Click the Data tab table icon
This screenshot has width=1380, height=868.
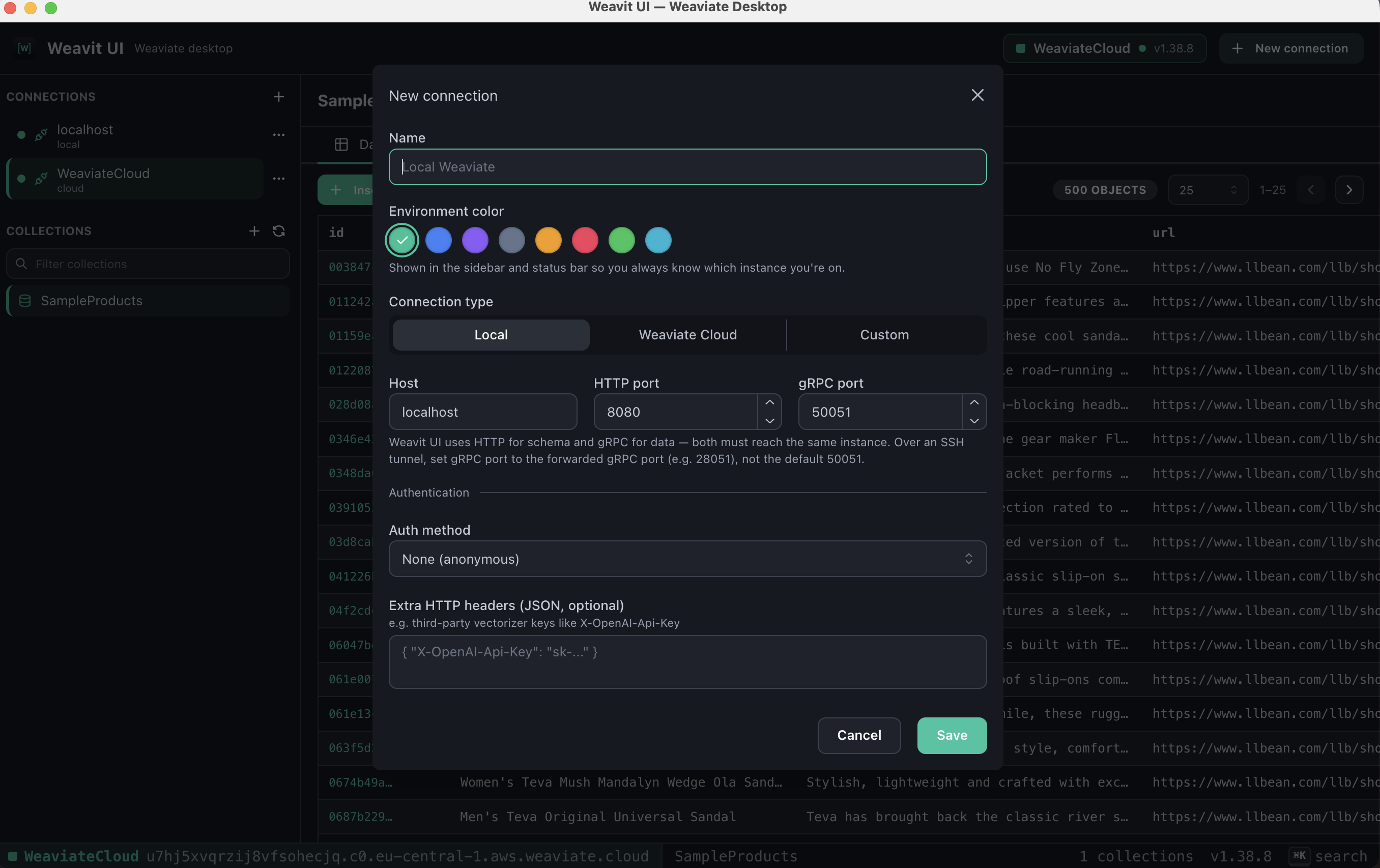click(341, 144)
